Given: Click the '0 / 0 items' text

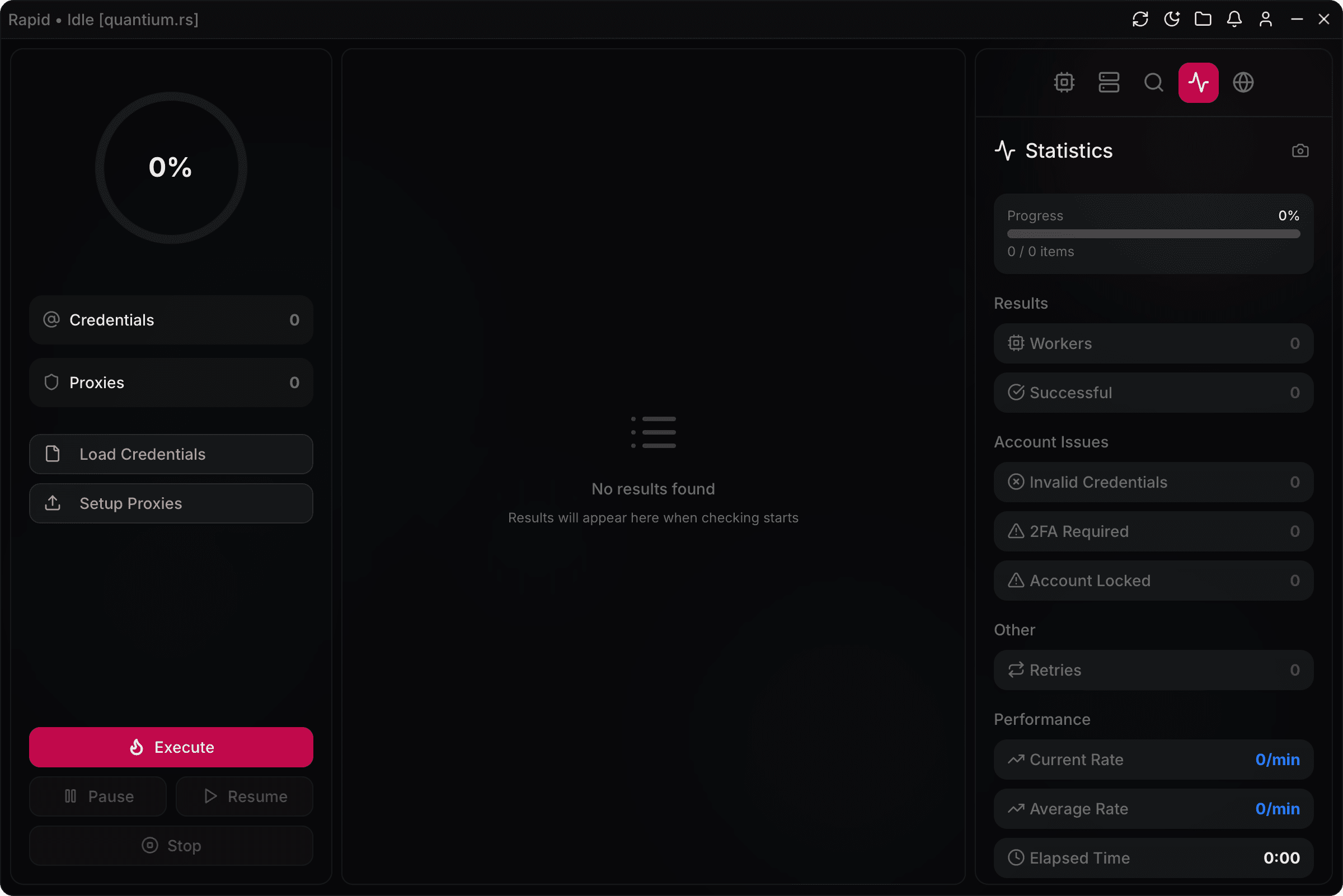Looking at the screenshot, I should (1040, 252).
